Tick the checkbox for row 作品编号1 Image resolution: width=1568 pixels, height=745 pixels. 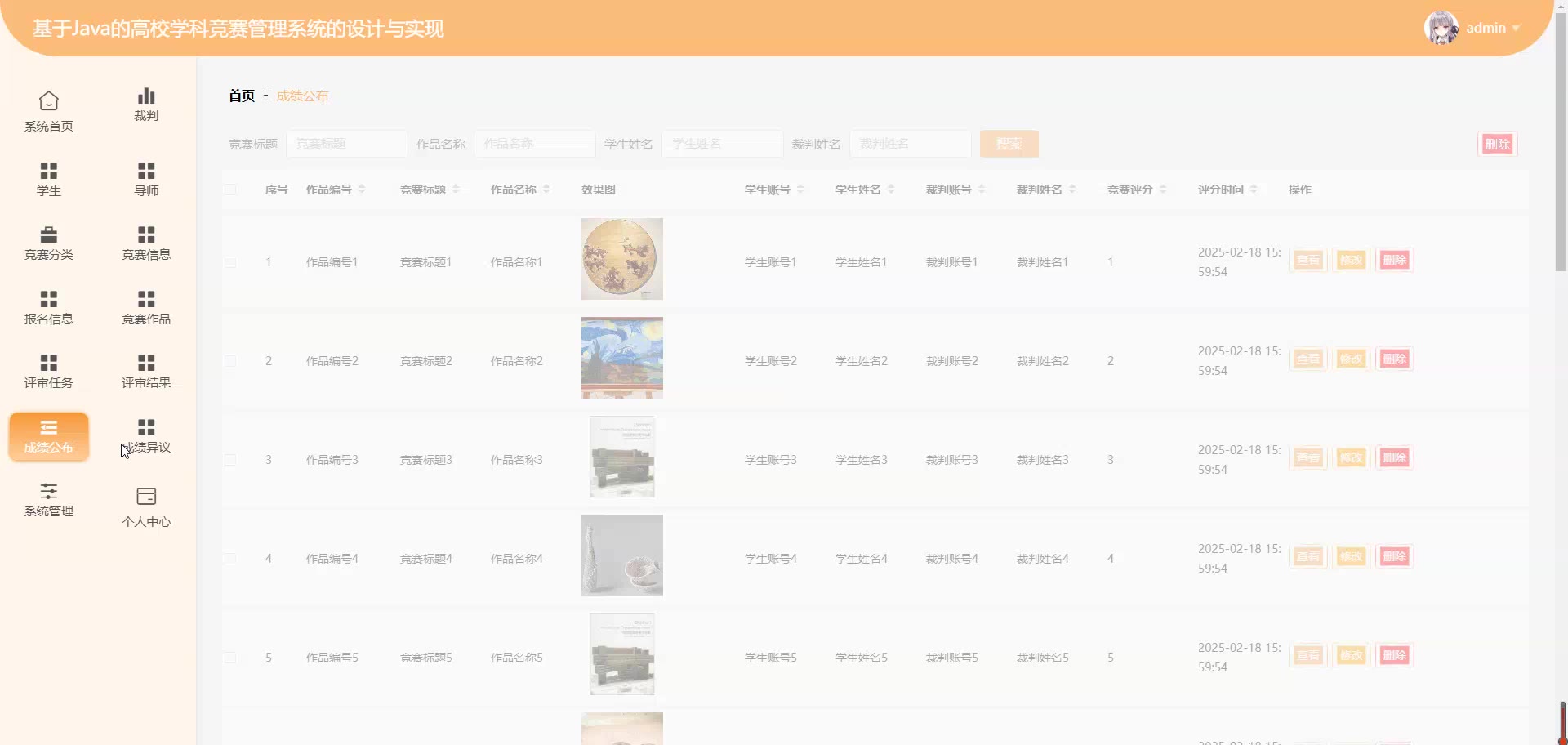coord(230,262)
